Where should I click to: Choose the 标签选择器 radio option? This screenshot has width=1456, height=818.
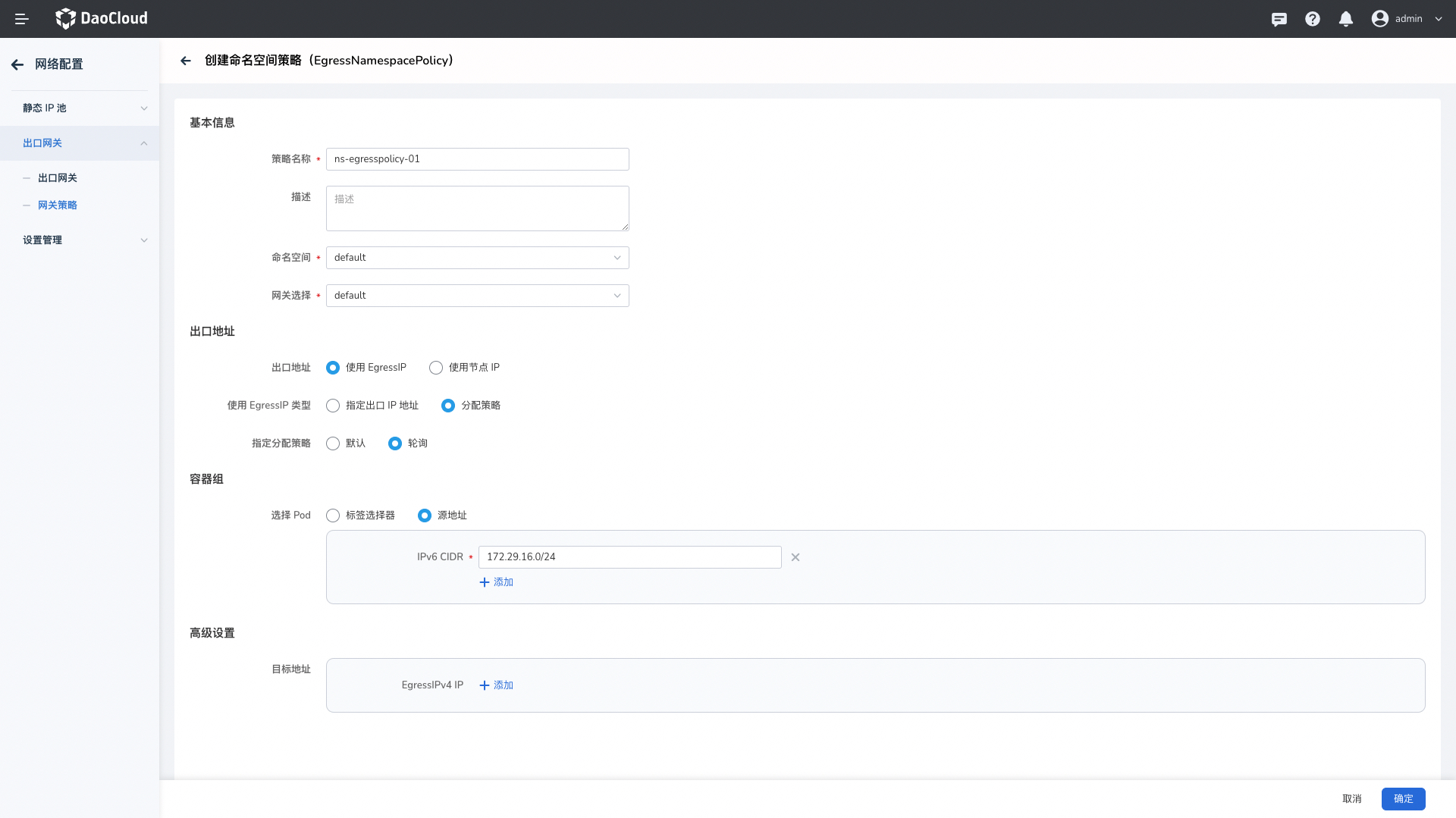333,516
